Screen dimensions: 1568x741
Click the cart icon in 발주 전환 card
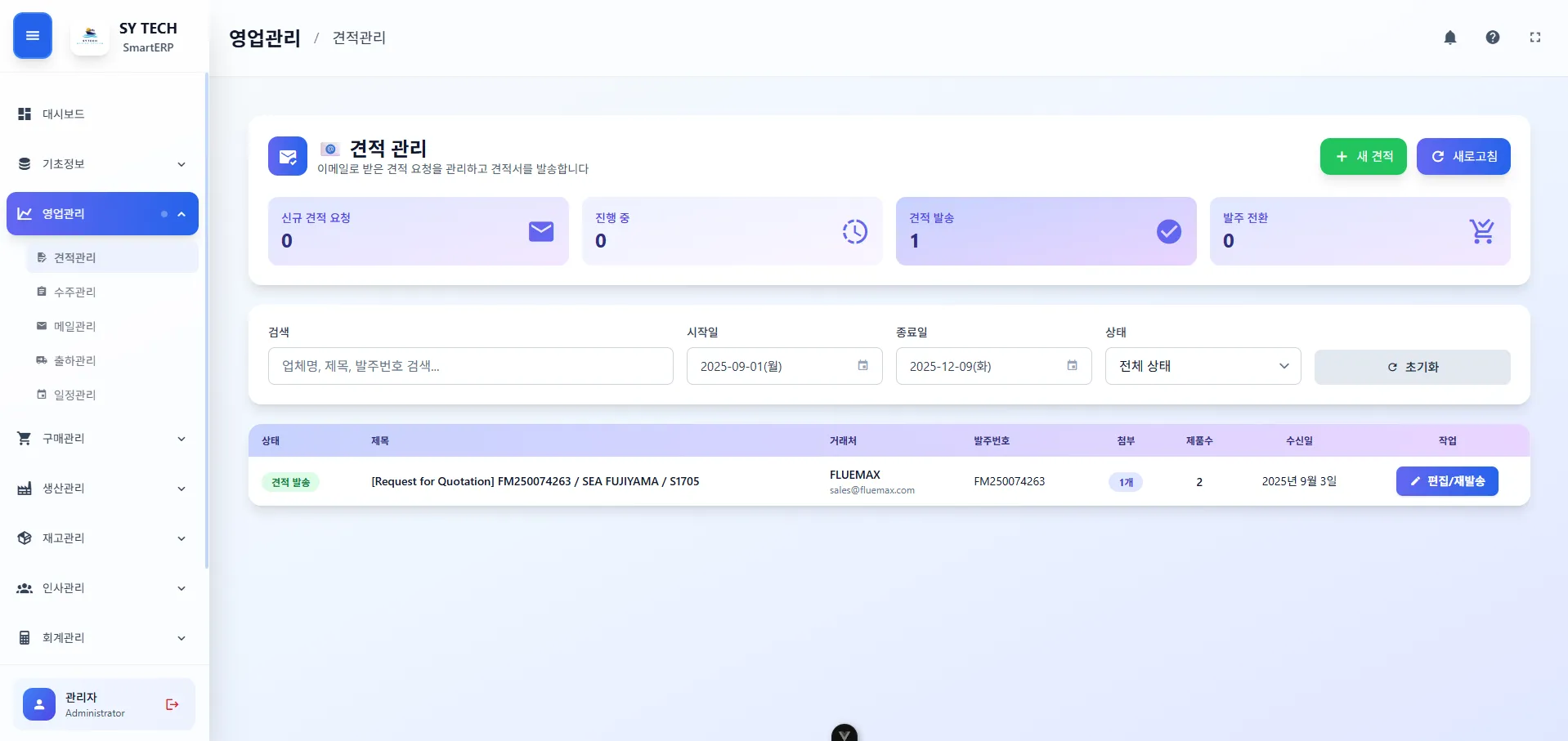pos(1482,231)
